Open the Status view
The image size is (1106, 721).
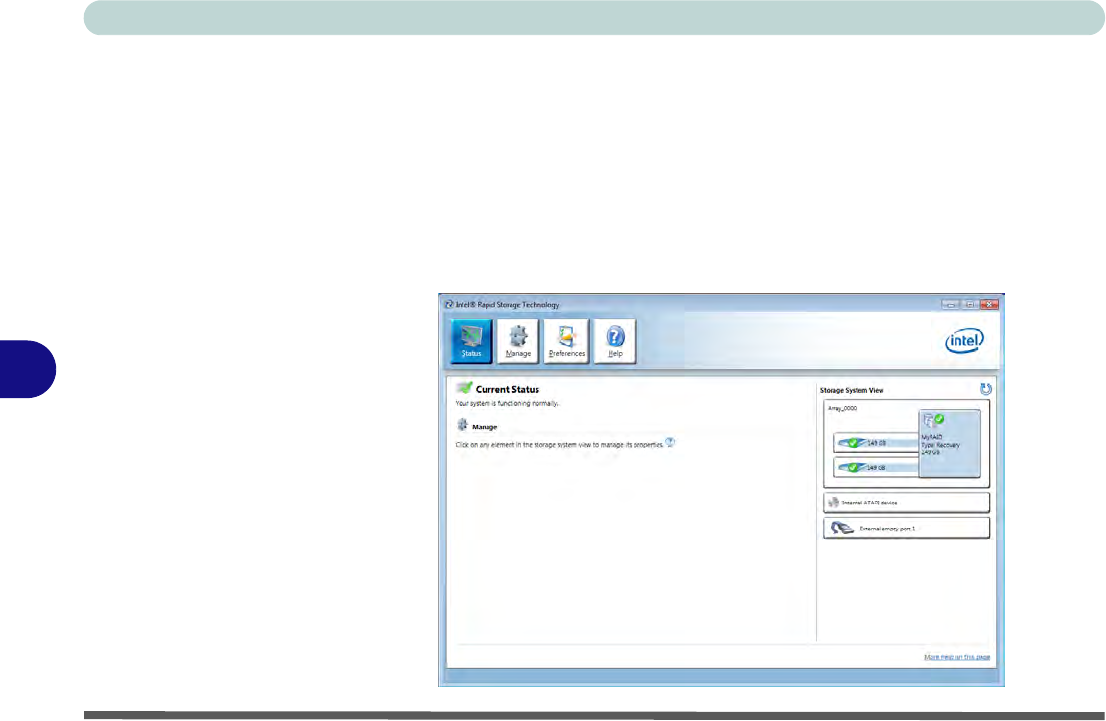click(x=471, y=341)
